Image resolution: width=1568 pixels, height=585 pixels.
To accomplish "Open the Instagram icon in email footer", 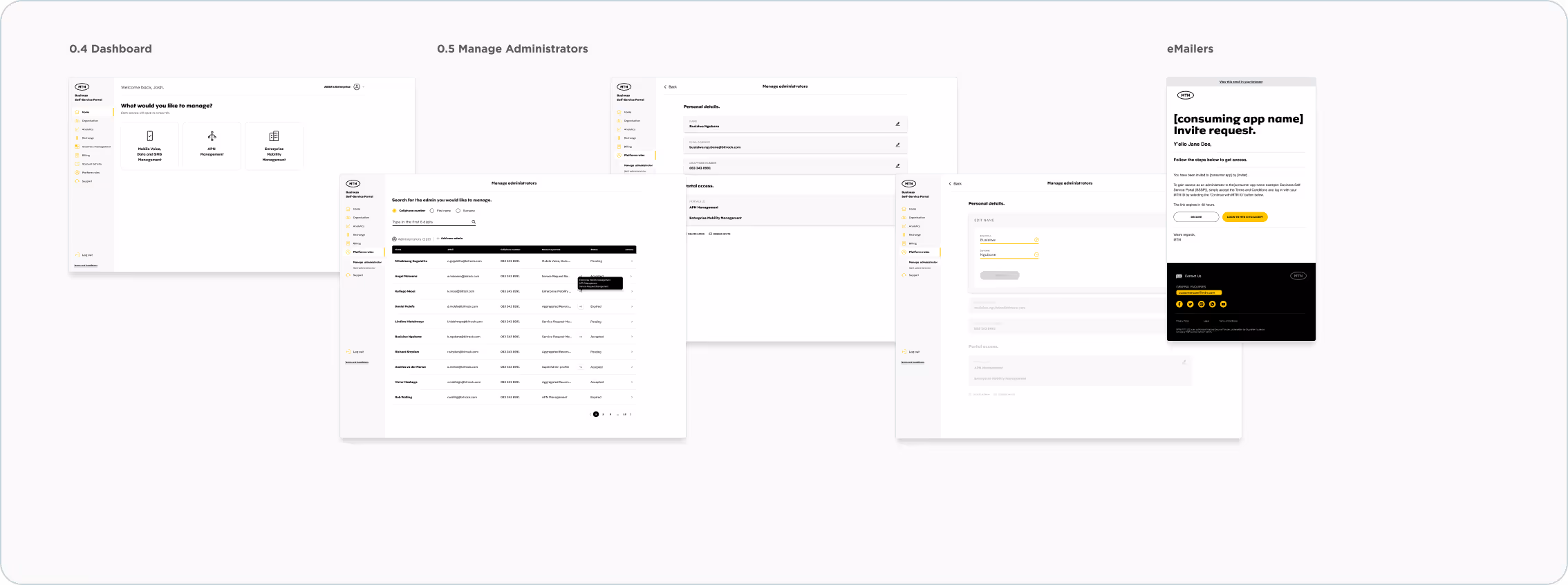I will coord(1202,304).
